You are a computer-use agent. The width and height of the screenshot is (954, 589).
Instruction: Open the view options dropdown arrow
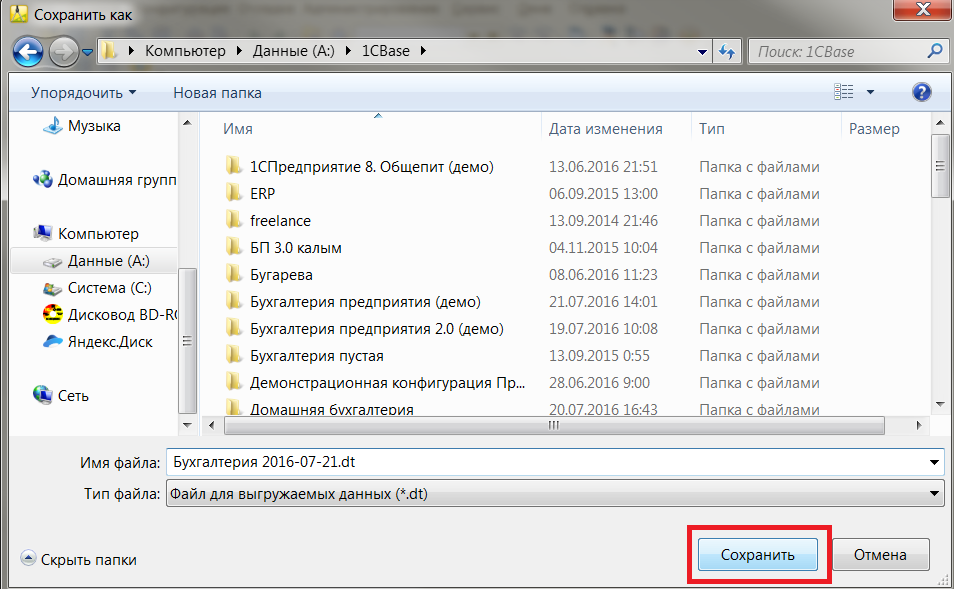(870, 92)
